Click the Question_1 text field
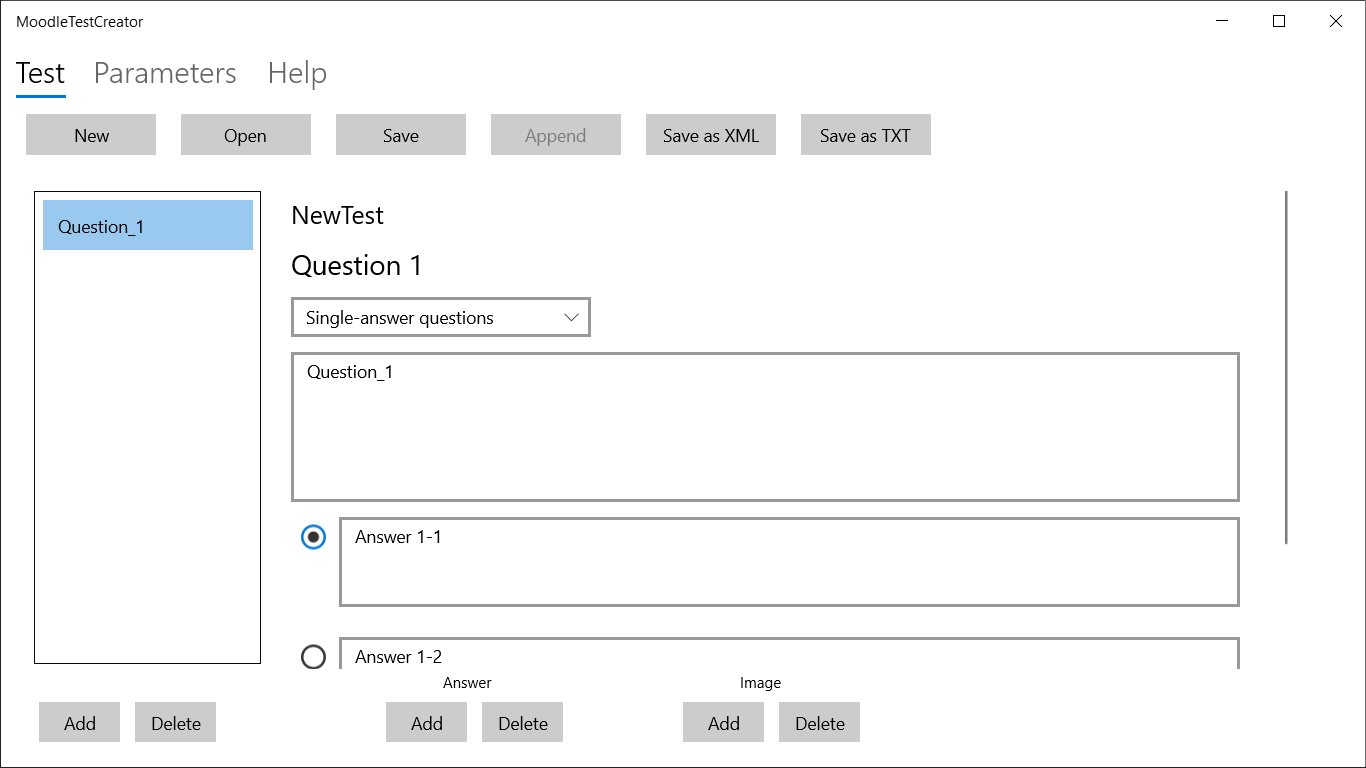The width and height of the screenshot is (1366, 768). 765,426
